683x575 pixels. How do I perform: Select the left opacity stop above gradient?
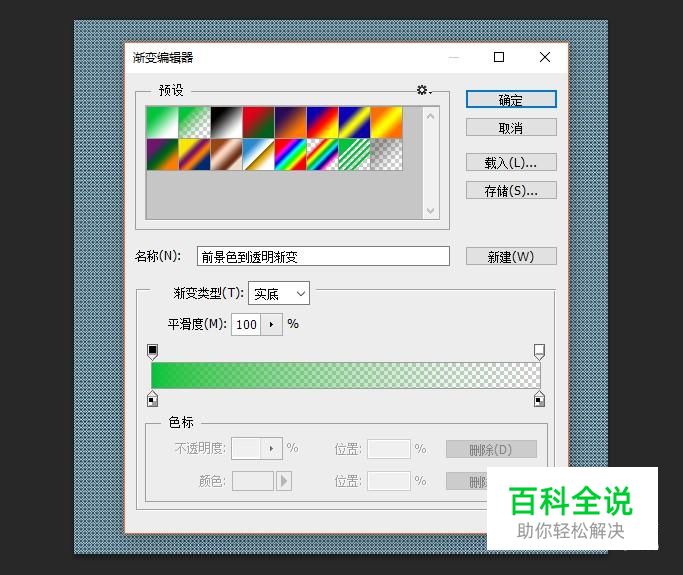pyautogui.click(x=152, y=352)
